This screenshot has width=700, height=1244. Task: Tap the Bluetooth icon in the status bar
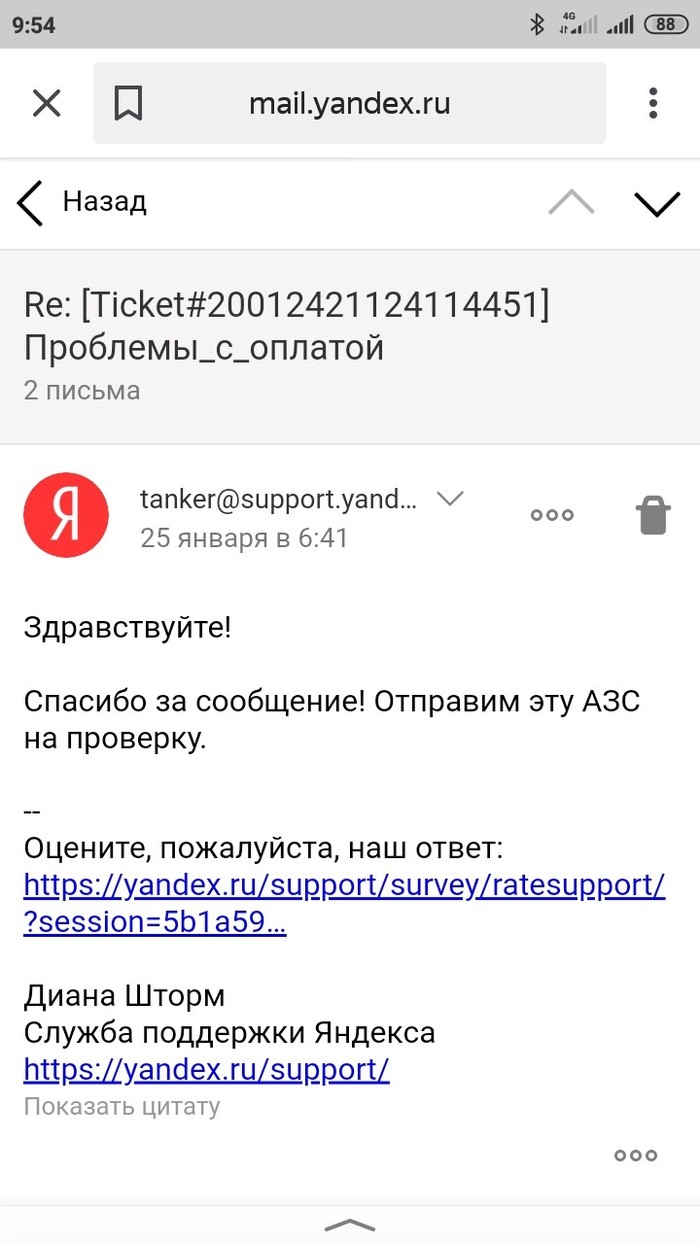536,24
